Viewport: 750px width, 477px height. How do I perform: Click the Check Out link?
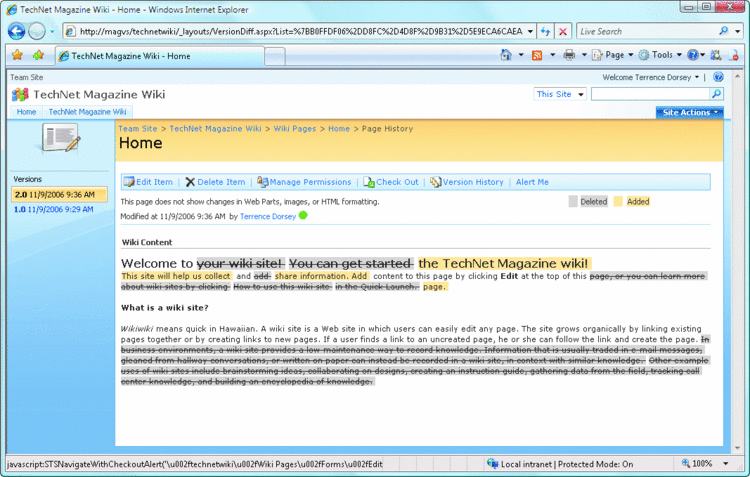click(x=397, y=182)
